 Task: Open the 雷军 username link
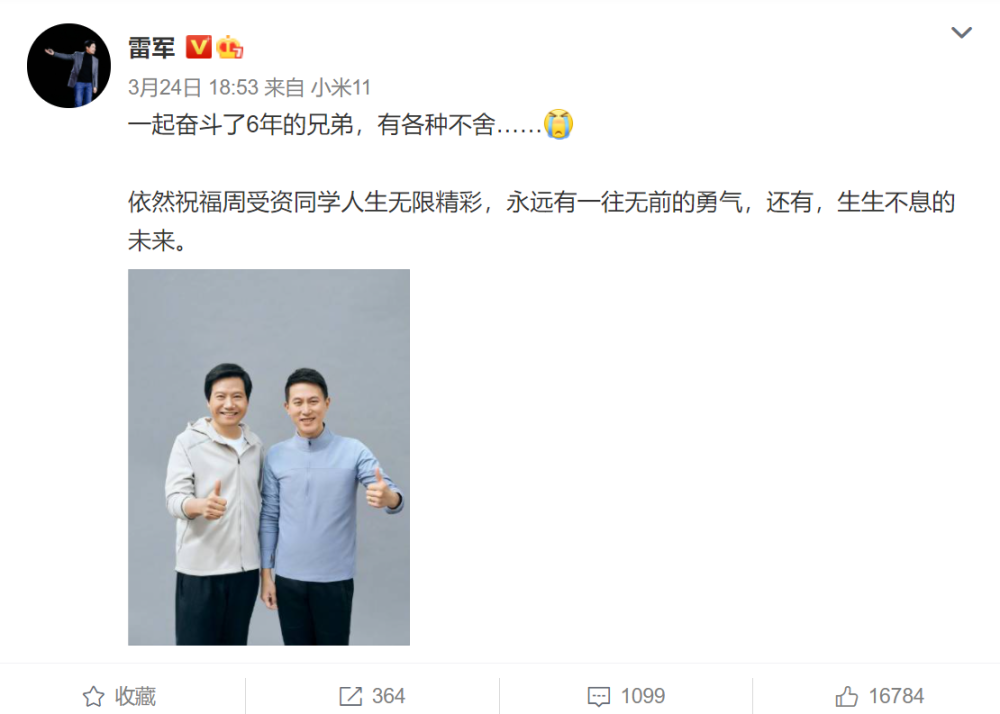point(152,48)
